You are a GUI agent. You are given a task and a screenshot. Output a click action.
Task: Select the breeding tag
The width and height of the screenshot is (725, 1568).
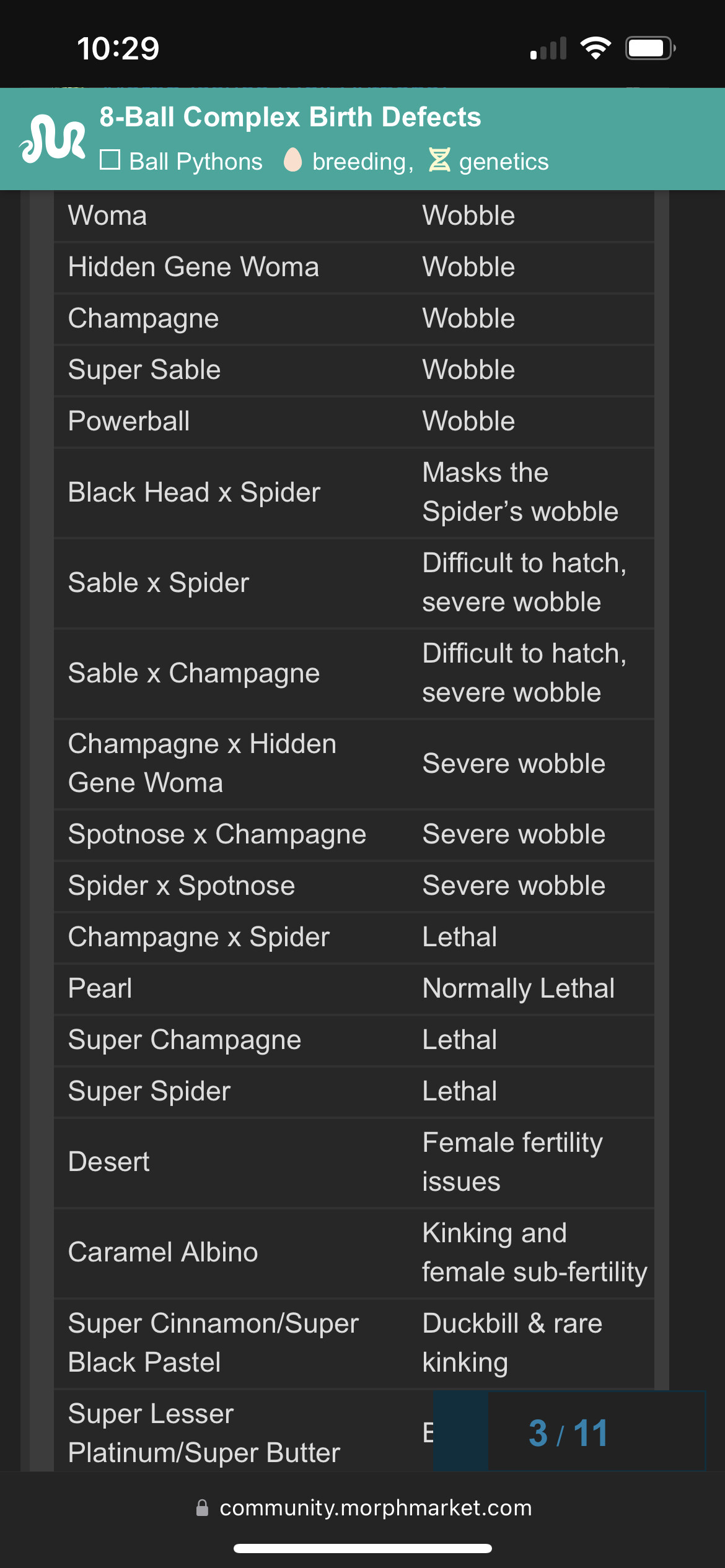pyautogui.click(x=363, y=161)
